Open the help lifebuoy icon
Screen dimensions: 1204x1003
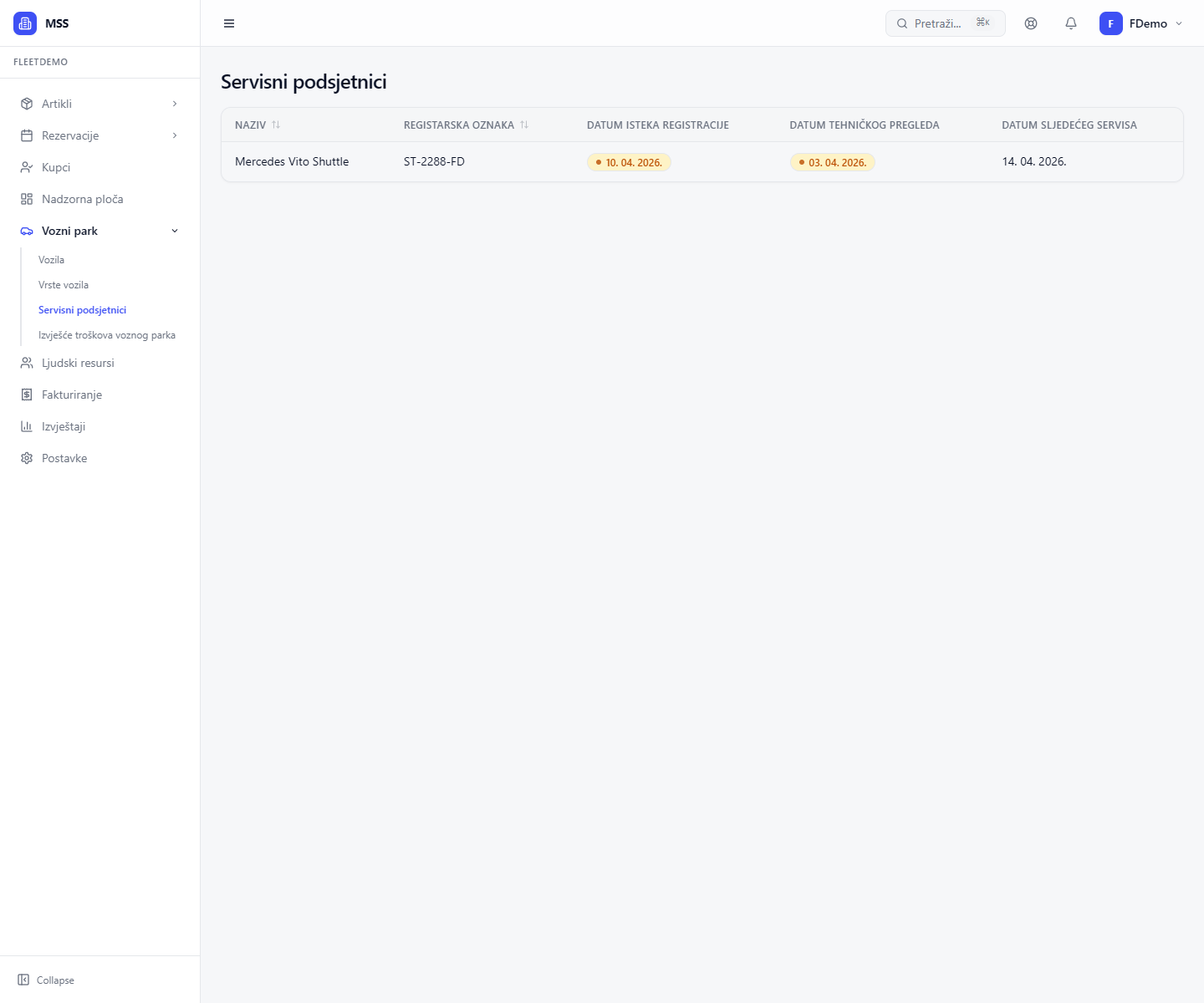pyautogui.click(x=1031, y=23)
